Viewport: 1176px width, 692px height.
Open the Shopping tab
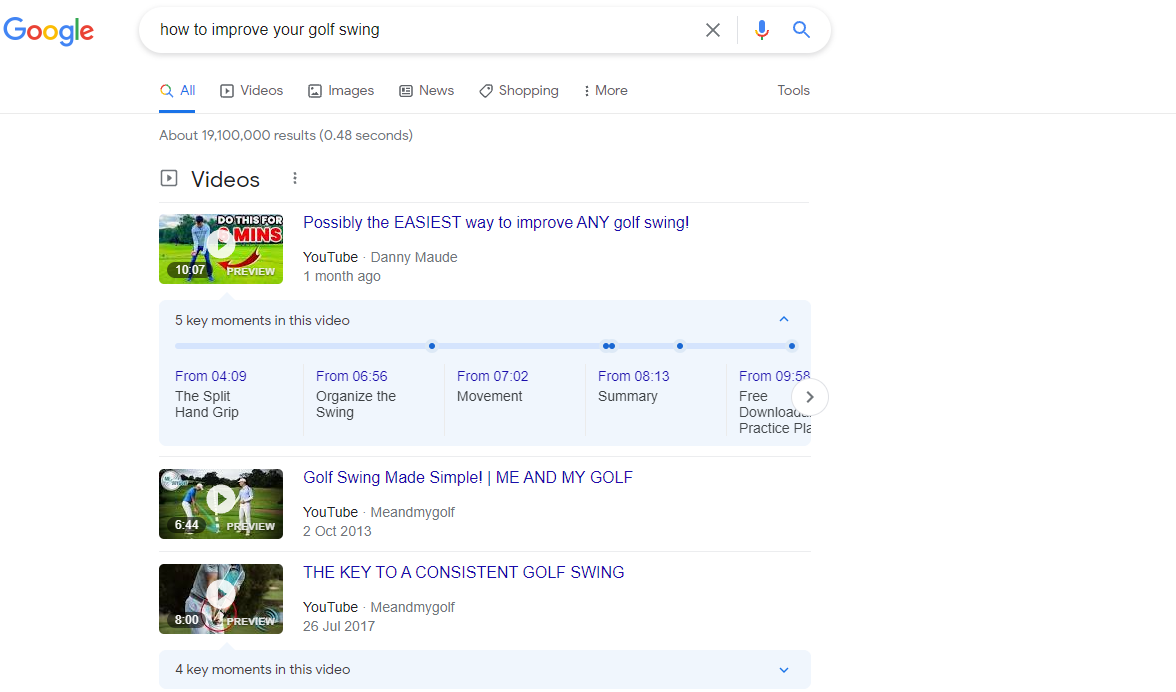coord(518,91)
